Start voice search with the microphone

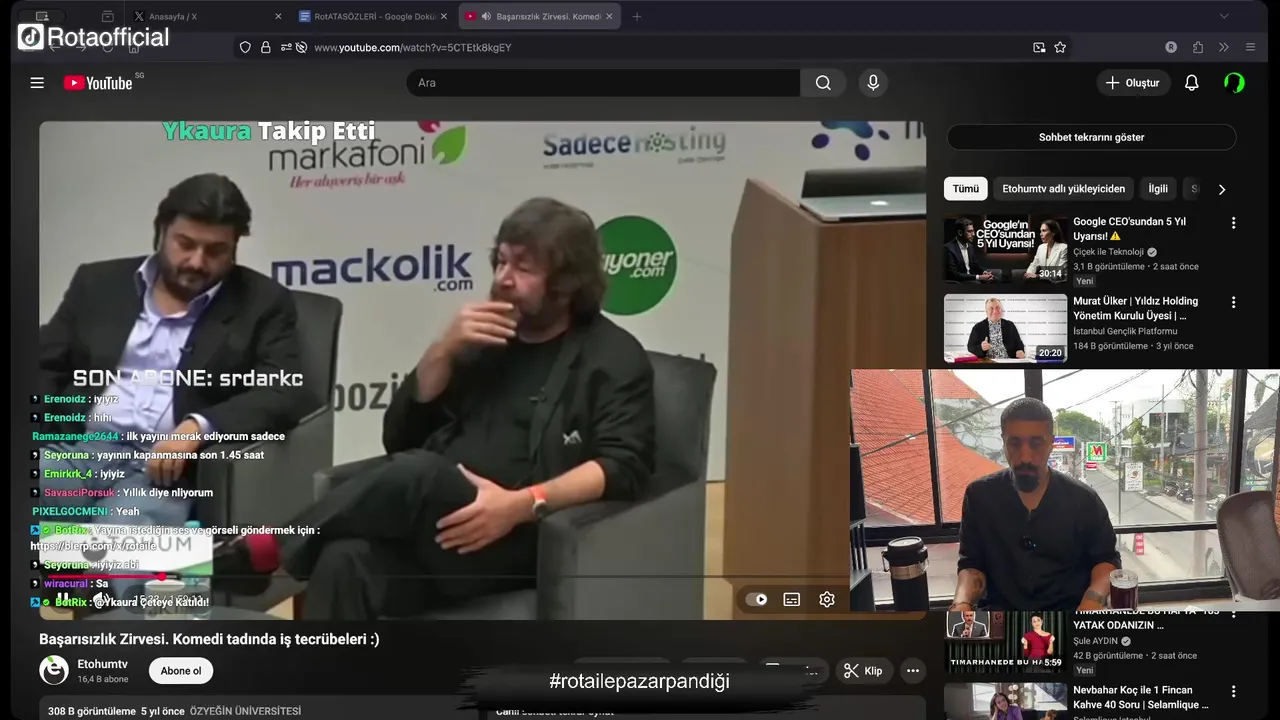pos(873,83)
